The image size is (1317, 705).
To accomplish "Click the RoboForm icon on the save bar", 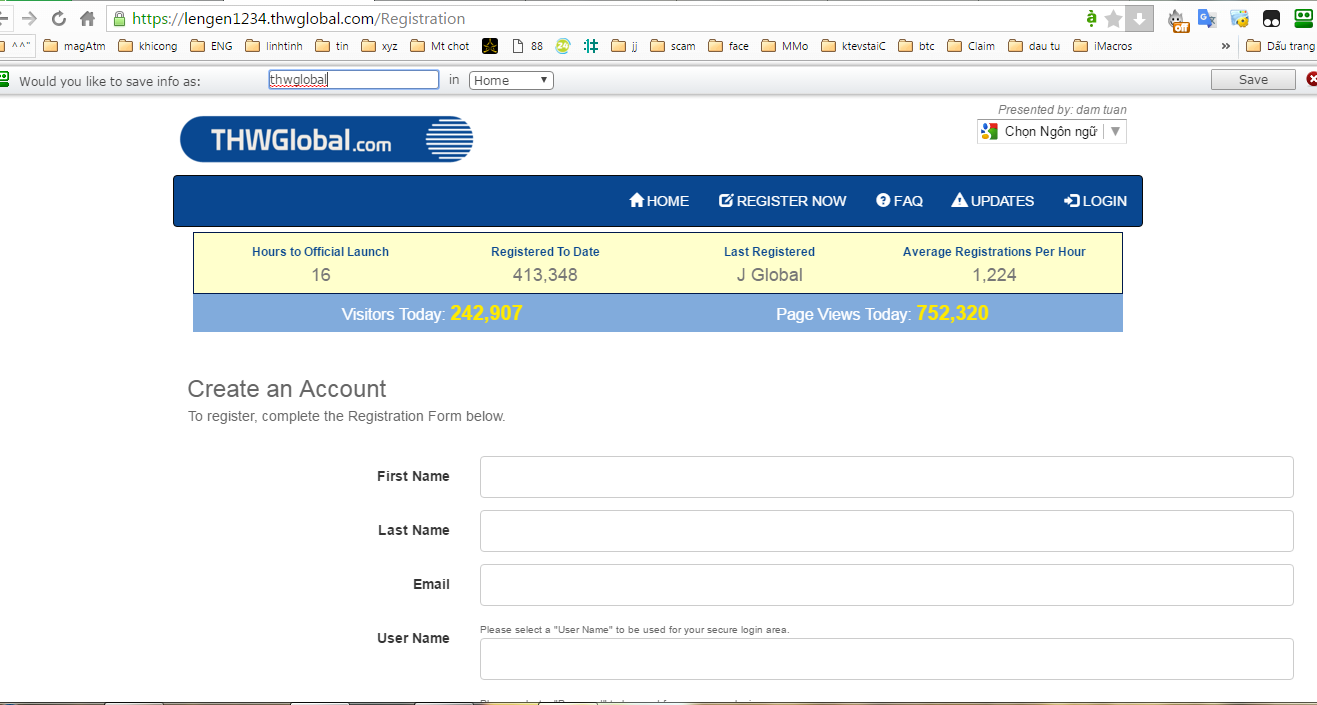I will pos(4,80).
